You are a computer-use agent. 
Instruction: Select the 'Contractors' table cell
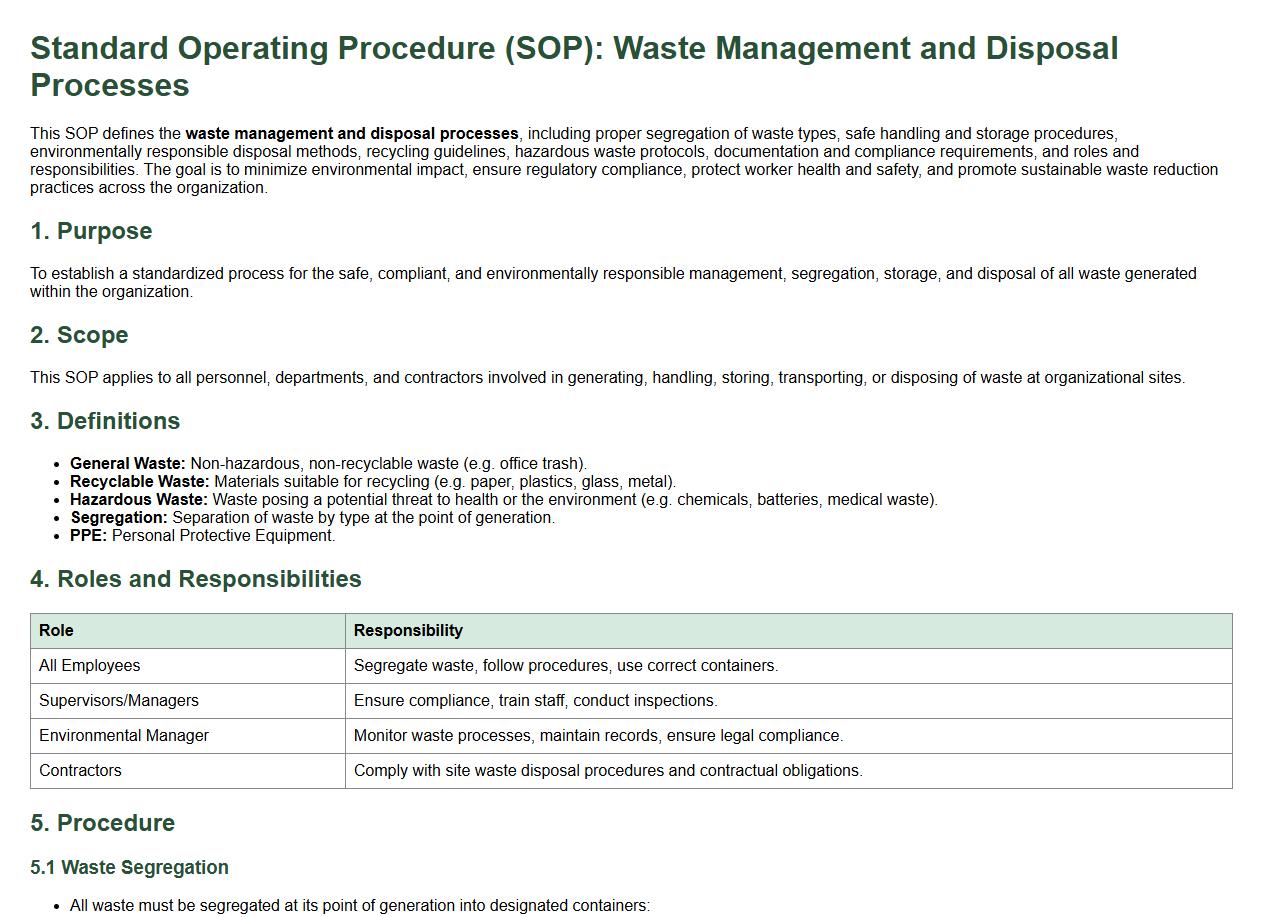pos(80,770)
